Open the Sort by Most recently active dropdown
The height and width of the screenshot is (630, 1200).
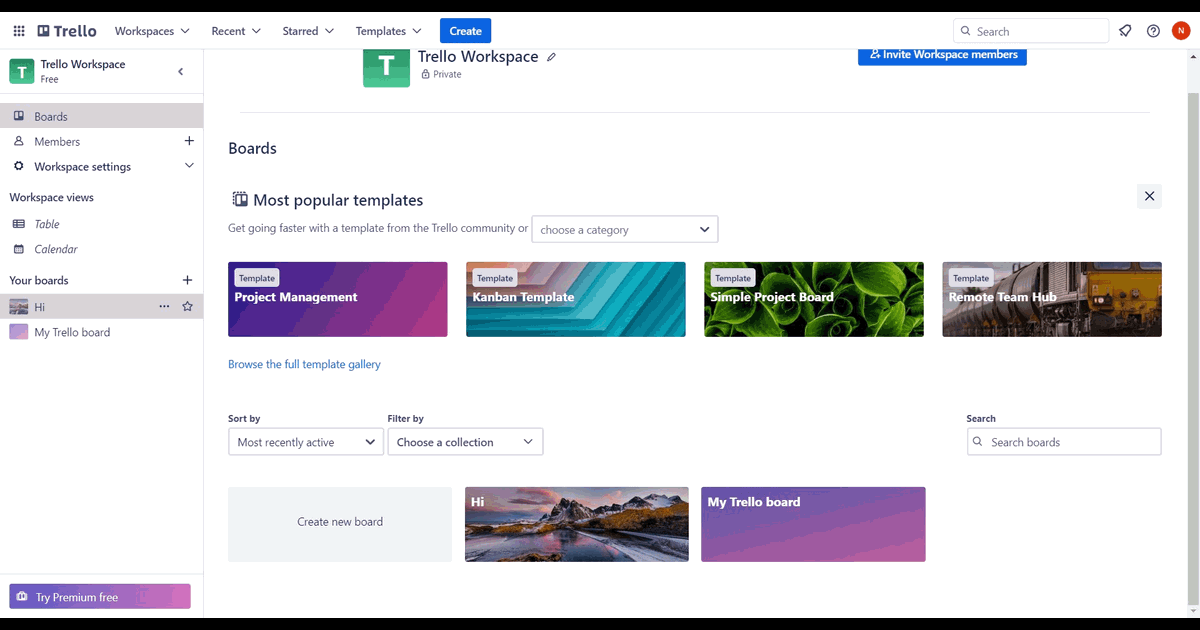[x=306, y=442]
